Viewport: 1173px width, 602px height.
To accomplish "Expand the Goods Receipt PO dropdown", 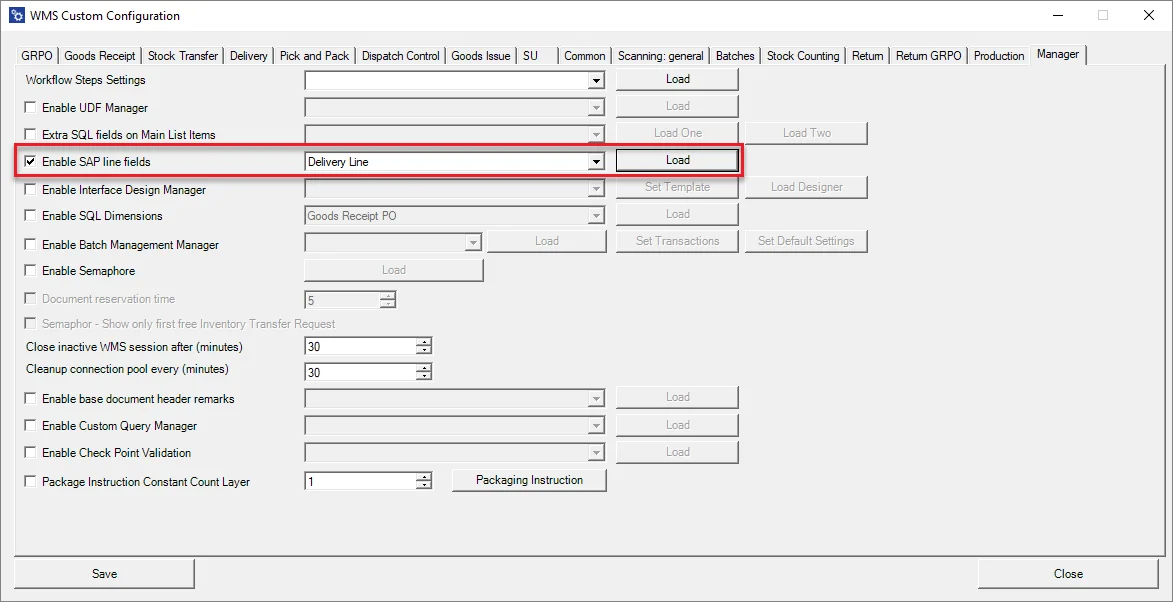I will point(596,213).
